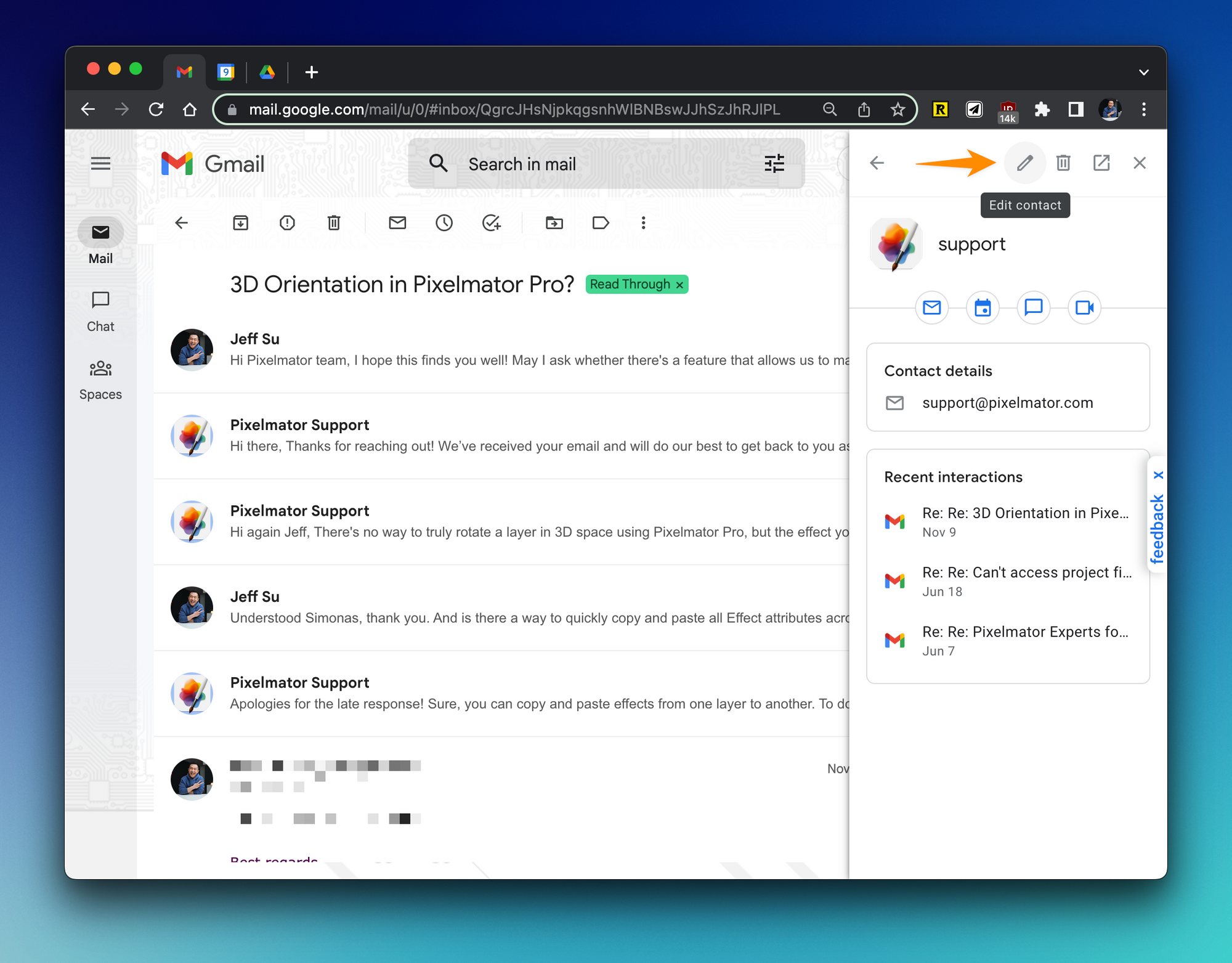Screen dimensions: 1232x963
Task: Open the Gmail main menu hamburger
Action: click(x=100, y=164)
